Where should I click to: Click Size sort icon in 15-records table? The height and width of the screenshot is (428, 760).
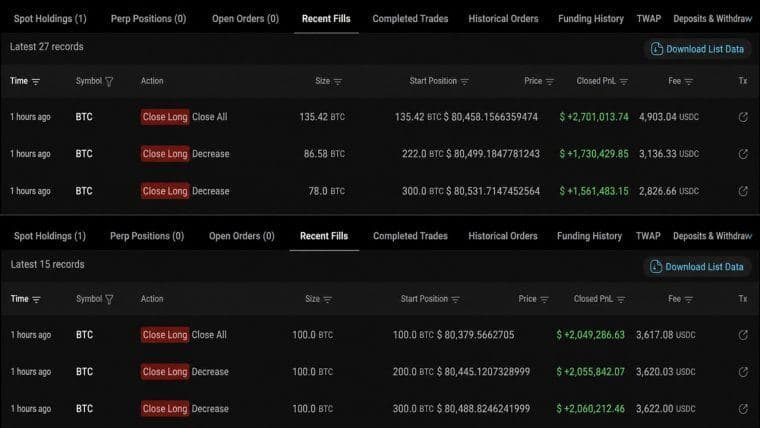coord(328,300)
